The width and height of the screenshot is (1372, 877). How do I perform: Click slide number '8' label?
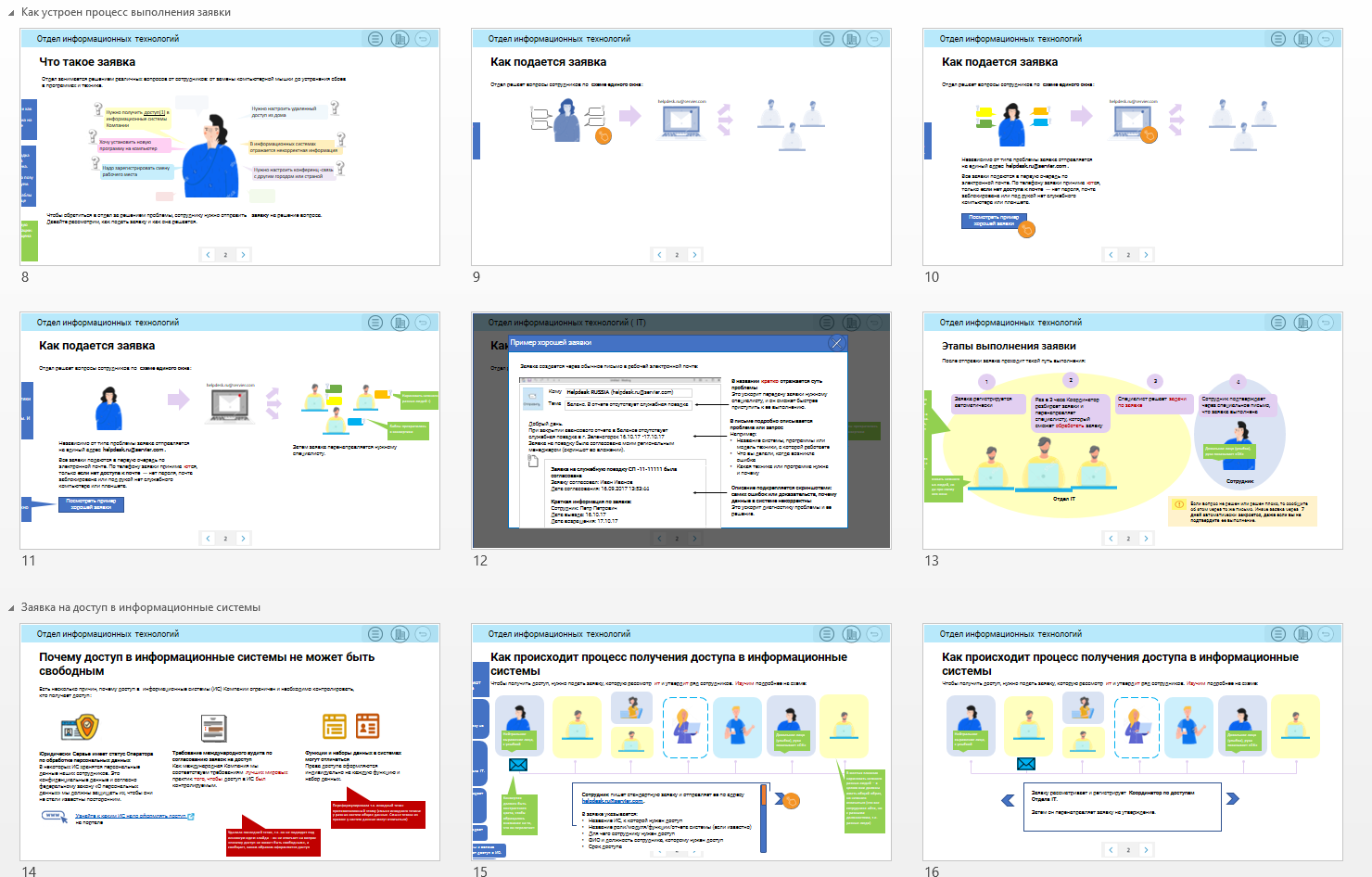(25, 277)
